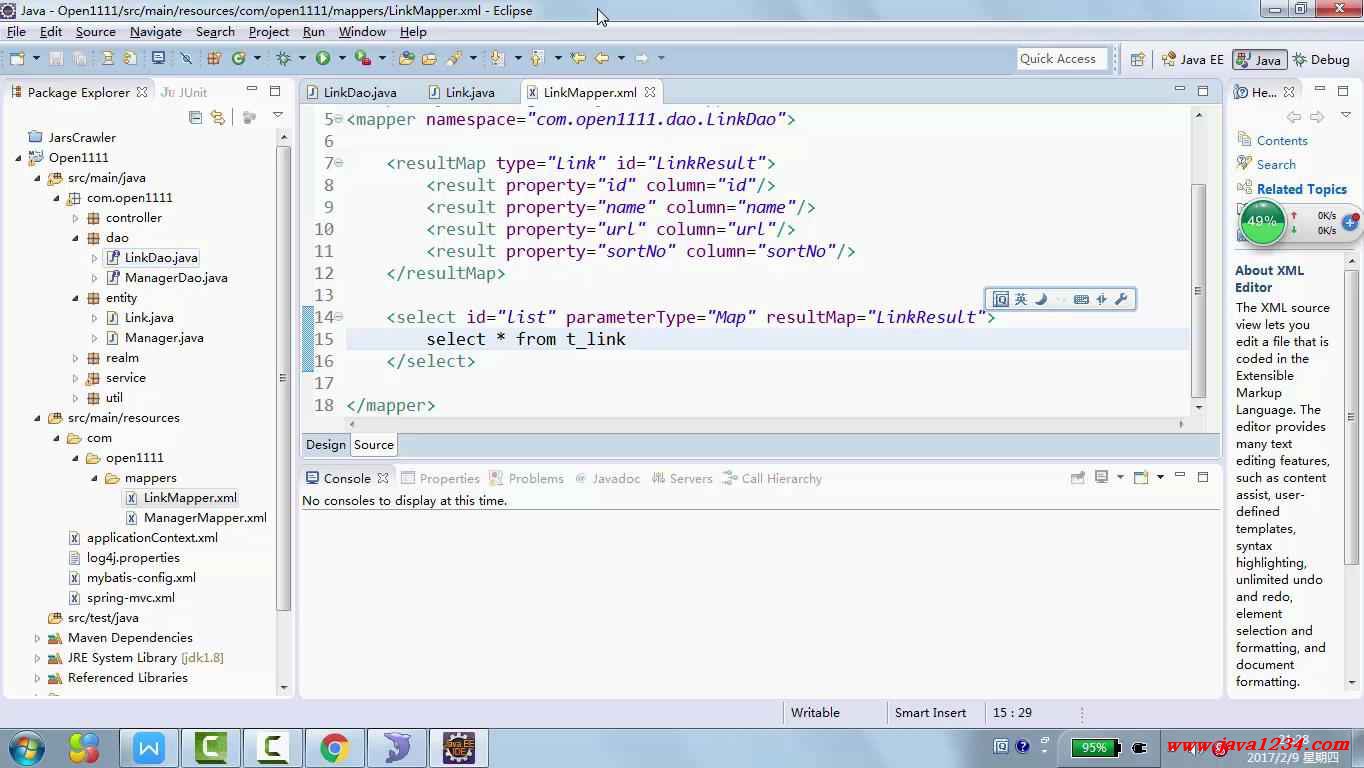Click the Last Edit Location arrow icon

(x=578, y=59)
